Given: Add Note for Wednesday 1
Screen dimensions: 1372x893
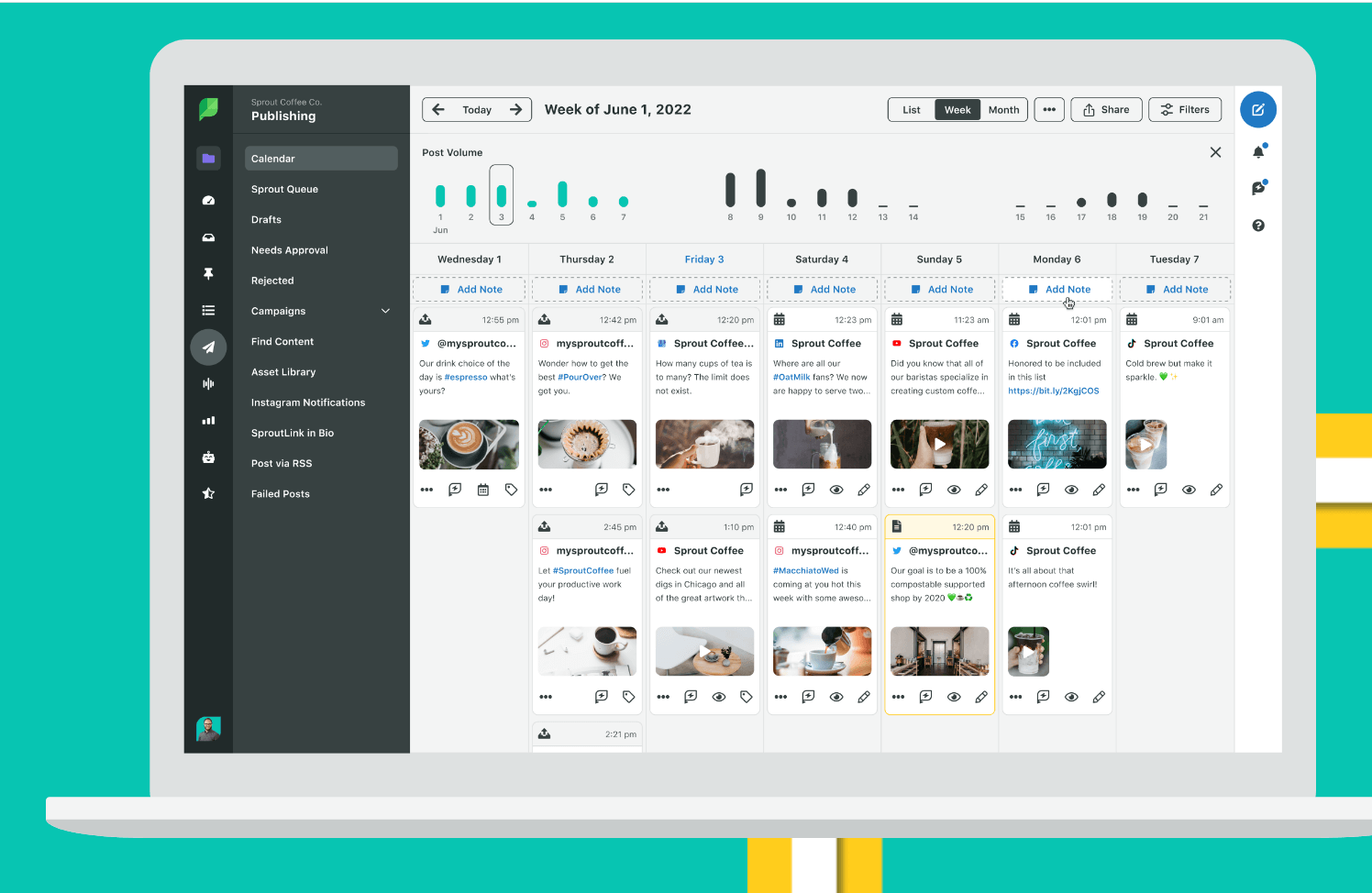Looking at the screenshot, I should 470,290.
